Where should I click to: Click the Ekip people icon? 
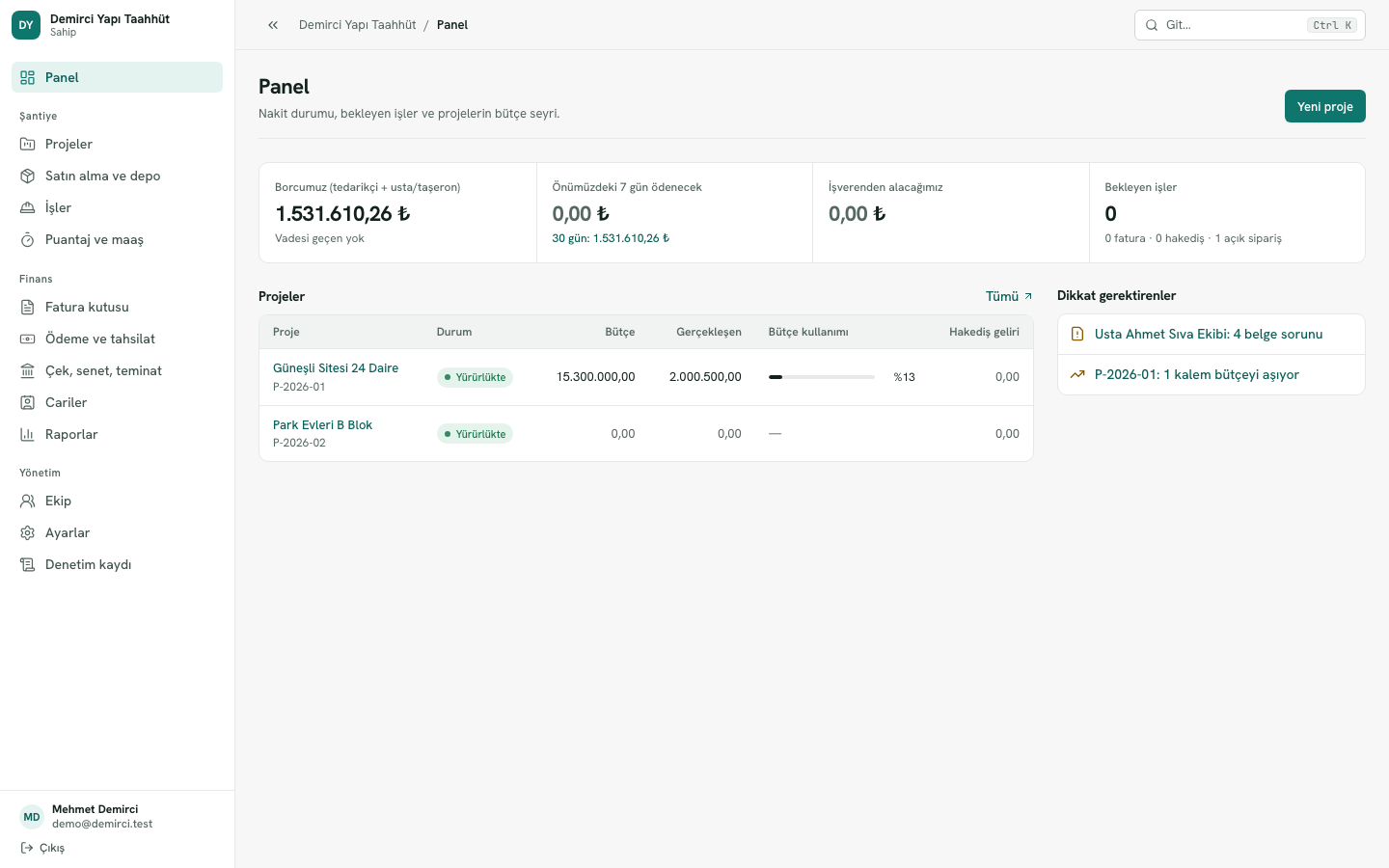(x=28, y=501)
